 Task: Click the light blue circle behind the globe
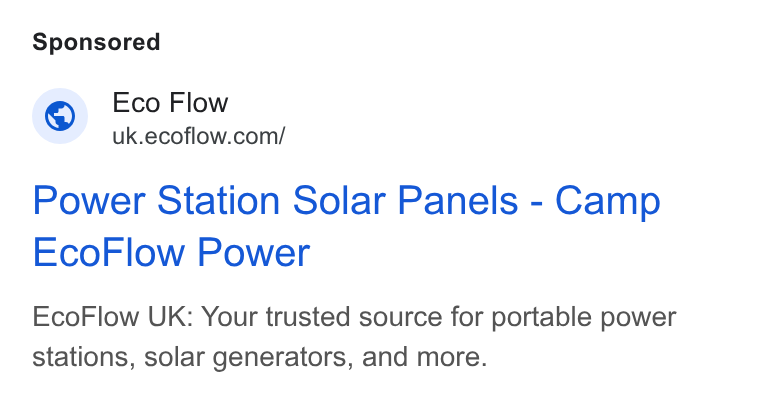tap(60, 116)
